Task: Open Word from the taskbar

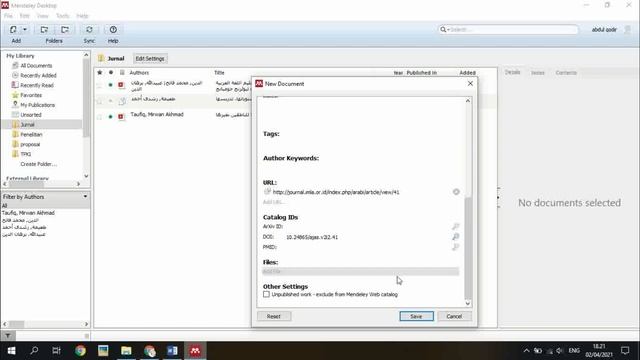Action: coord(172,351)
